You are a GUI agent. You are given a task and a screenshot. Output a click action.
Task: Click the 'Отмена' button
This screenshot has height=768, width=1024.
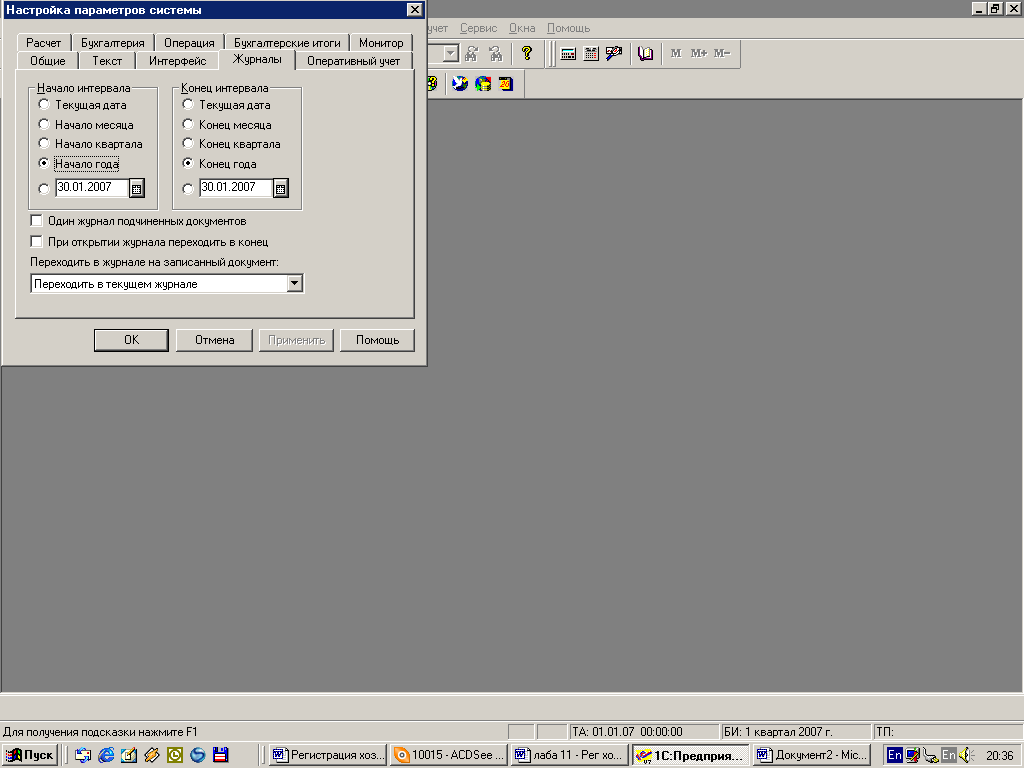click(214, 340)
